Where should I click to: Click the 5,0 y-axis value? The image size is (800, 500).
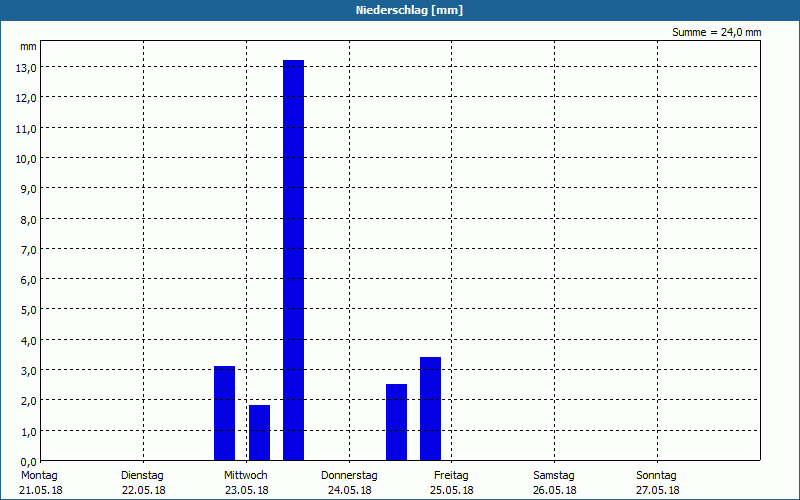tap(28, 310)
